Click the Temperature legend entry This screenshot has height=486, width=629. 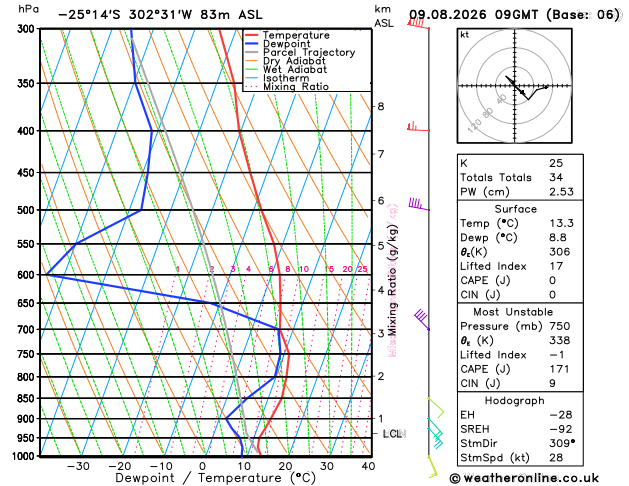pos(287,35)
